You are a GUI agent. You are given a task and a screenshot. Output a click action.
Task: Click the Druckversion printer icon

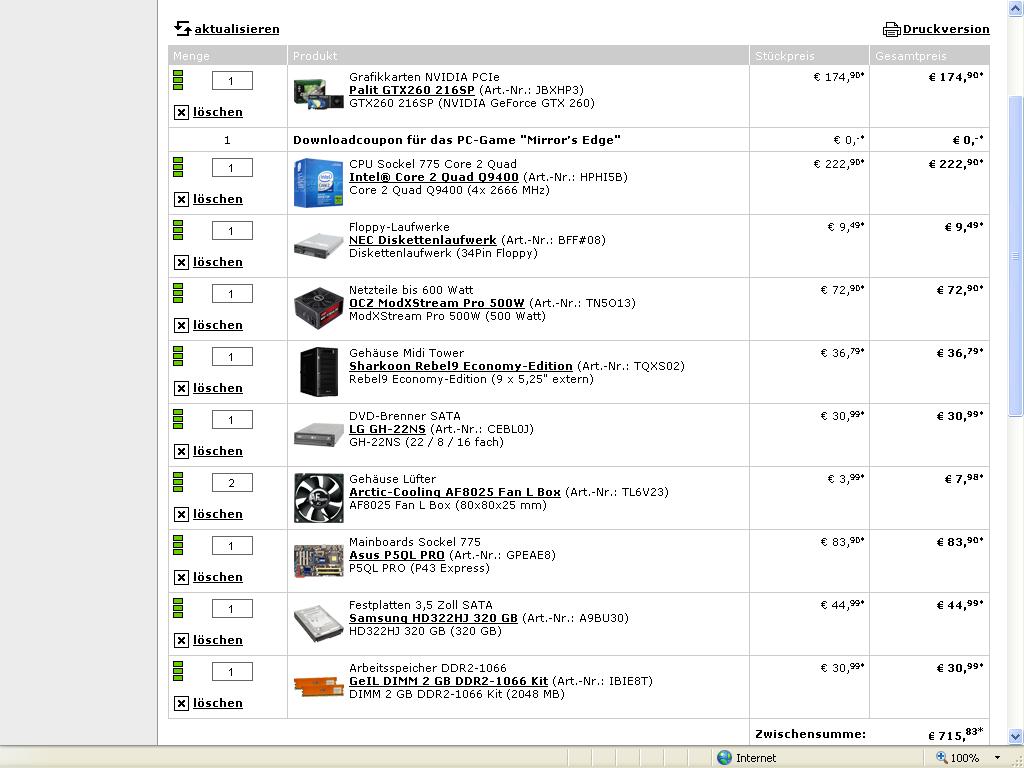pyautogui.click(x=891, y=29)
